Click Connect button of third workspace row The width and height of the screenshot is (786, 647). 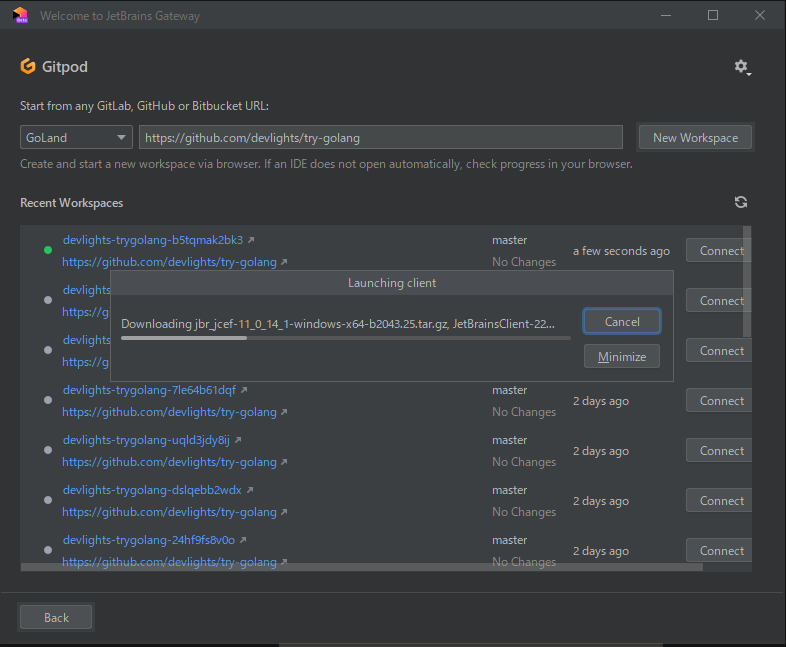719,351
